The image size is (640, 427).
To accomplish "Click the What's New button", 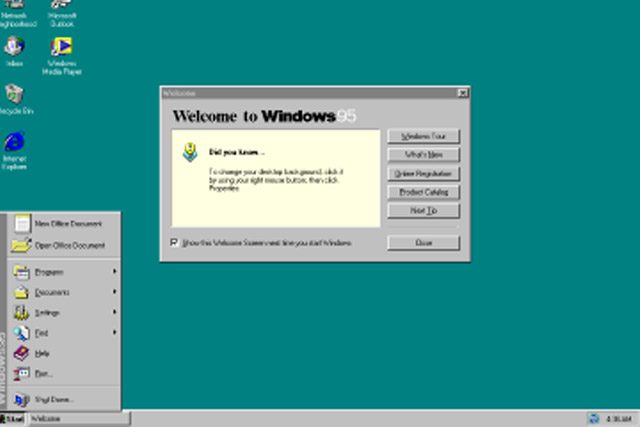I will 423,155.
